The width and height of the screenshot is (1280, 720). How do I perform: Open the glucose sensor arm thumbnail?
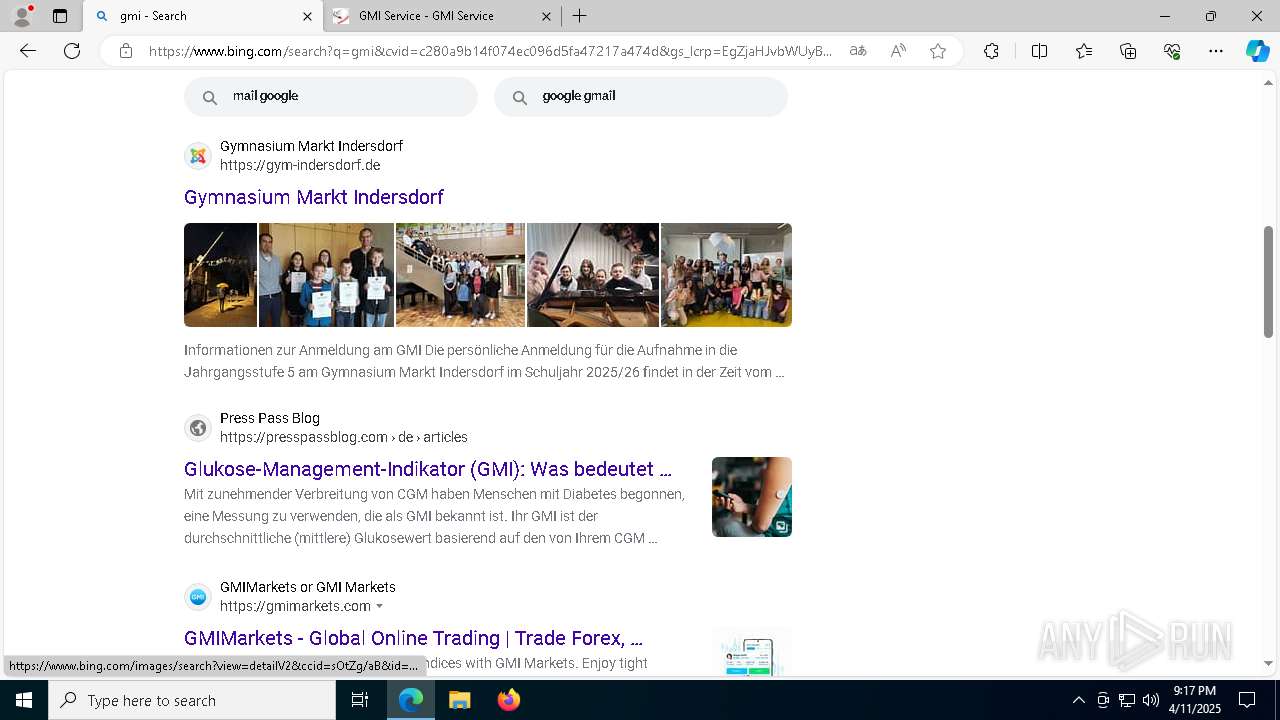tap(752, 497)
